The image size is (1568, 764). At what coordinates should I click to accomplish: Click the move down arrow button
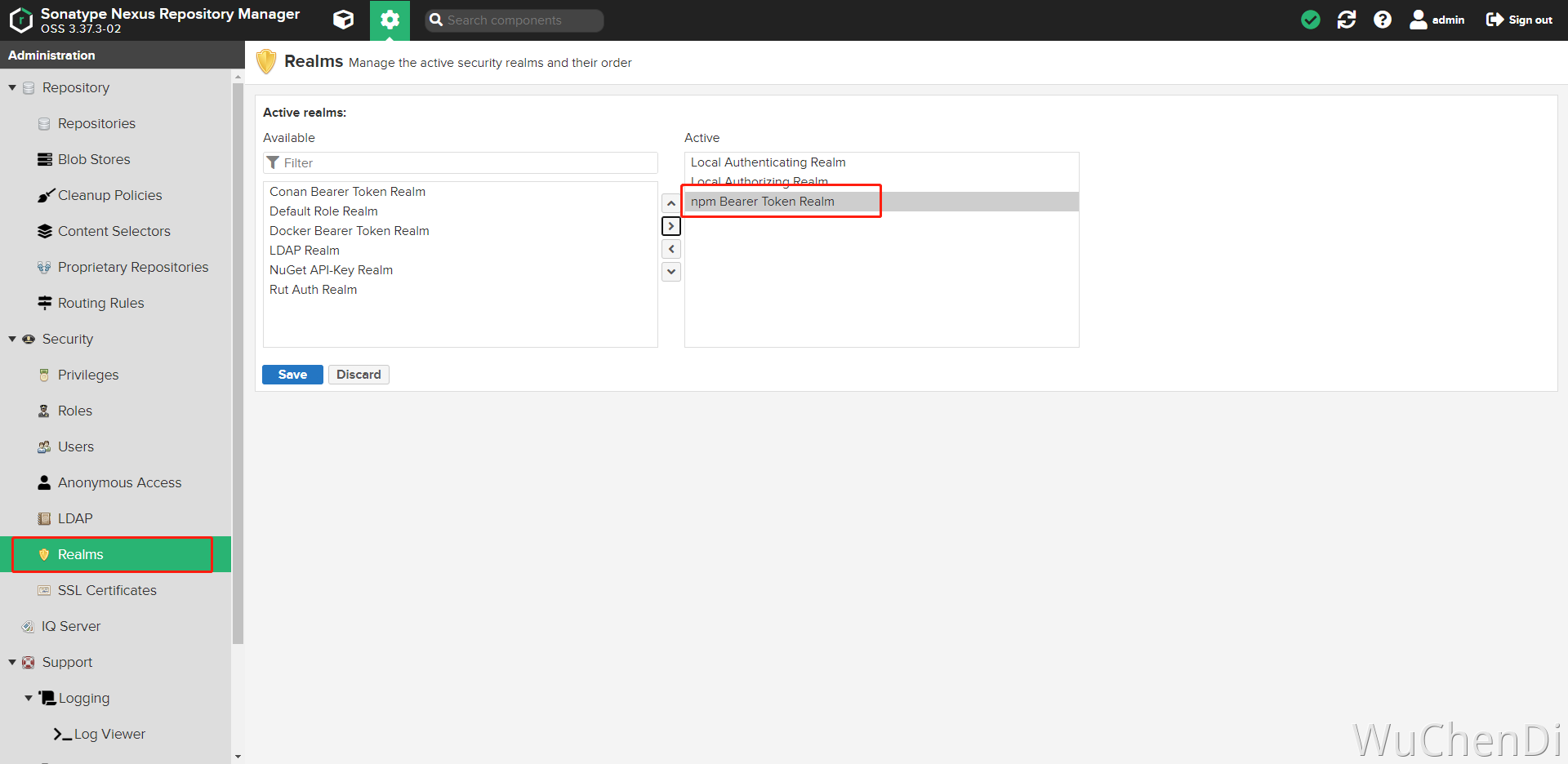[x=671, y=272]
